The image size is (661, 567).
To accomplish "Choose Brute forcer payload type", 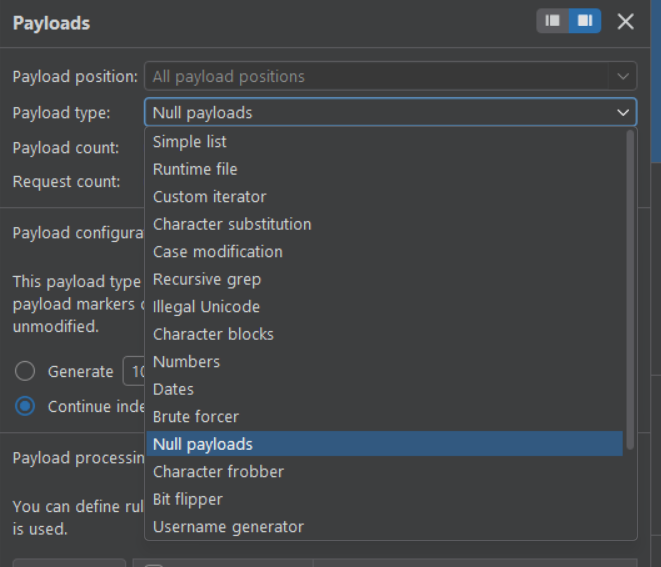I will click(384, 417).
